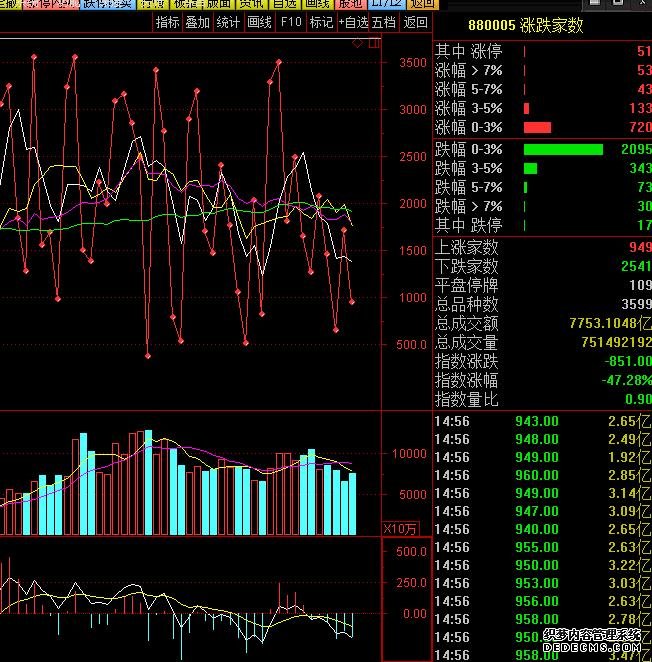
Task: Click the 涨幅 > 7% row
Action: [x=543, y=70]
